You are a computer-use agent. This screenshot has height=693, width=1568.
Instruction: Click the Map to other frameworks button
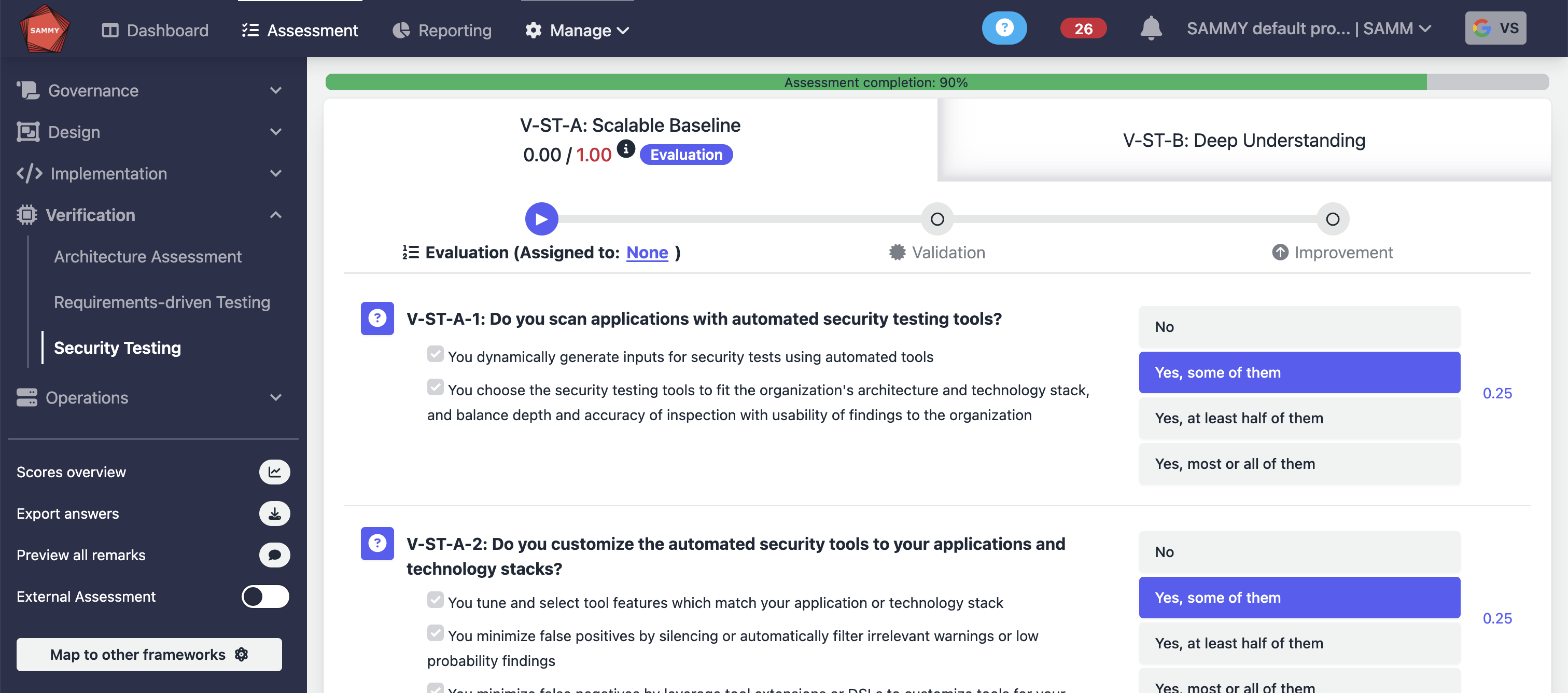(149, 654)
